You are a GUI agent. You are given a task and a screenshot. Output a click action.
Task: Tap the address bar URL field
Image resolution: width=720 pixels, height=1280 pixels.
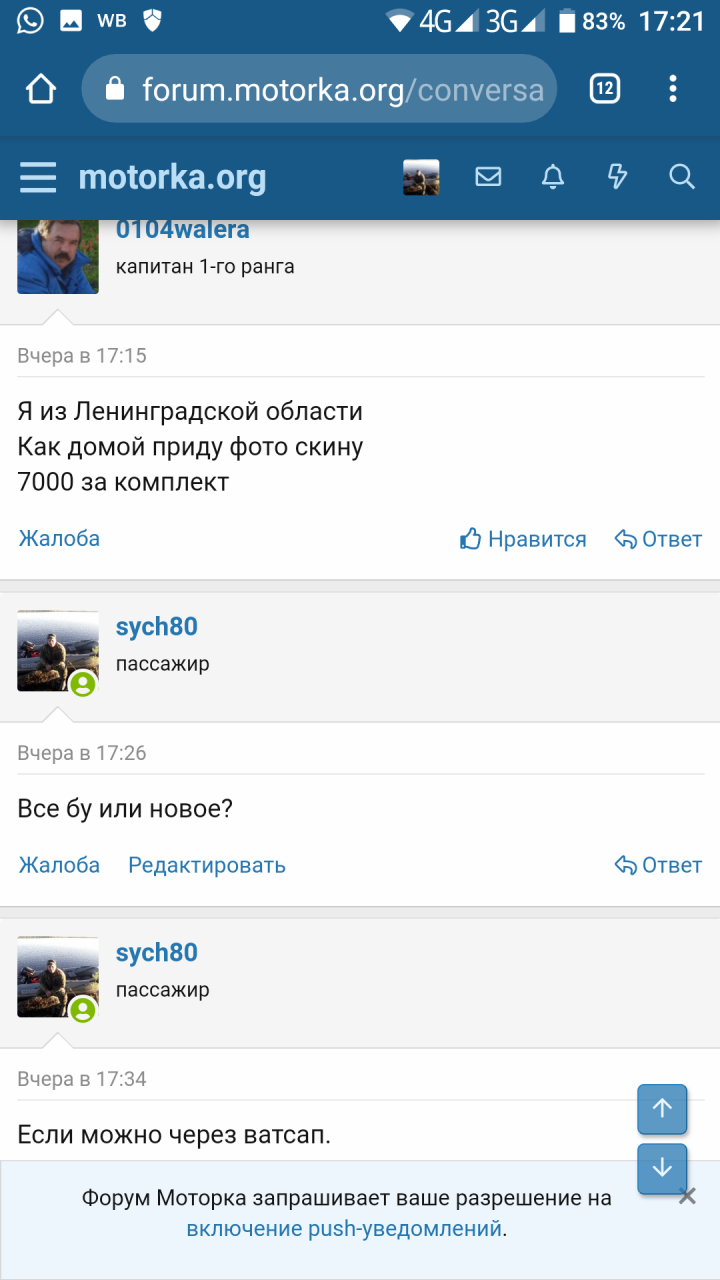click(x=330, y=90)
